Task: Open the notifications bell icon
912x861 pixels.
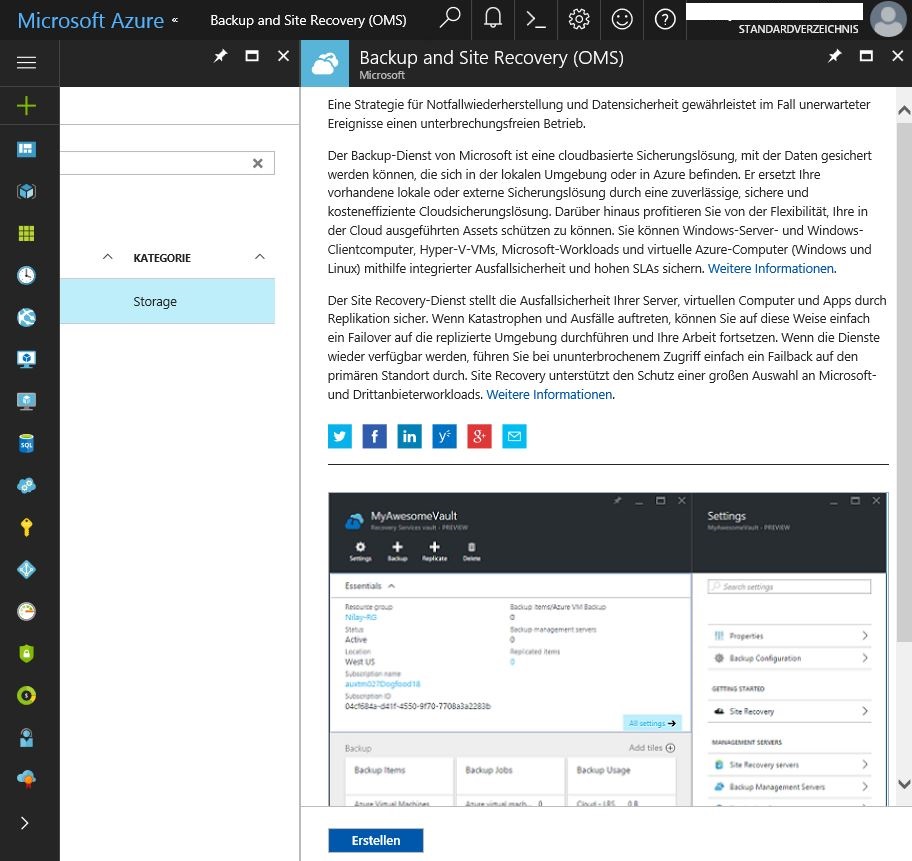Action: 492,19
